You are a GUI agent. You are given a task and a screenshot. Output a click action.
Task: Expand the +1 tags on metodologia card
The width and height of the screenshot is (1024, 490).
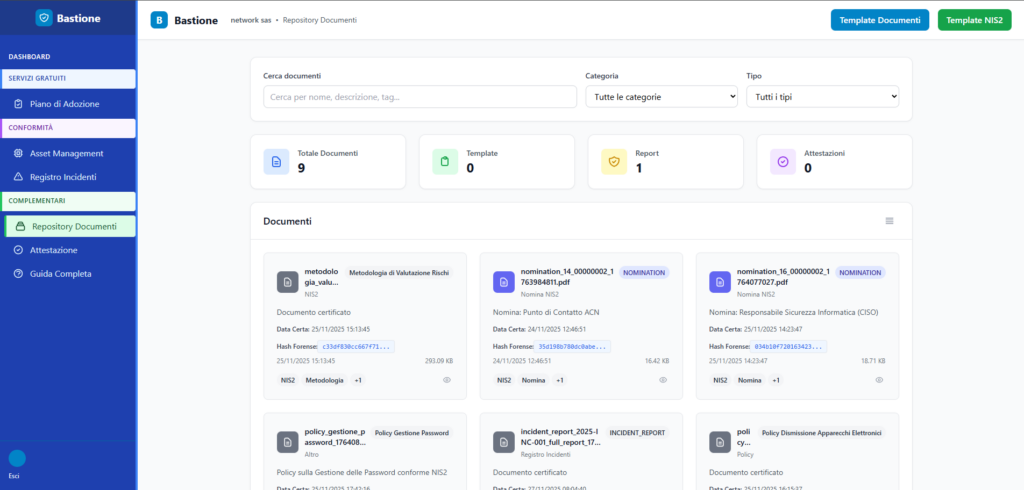tap(358, 380)
